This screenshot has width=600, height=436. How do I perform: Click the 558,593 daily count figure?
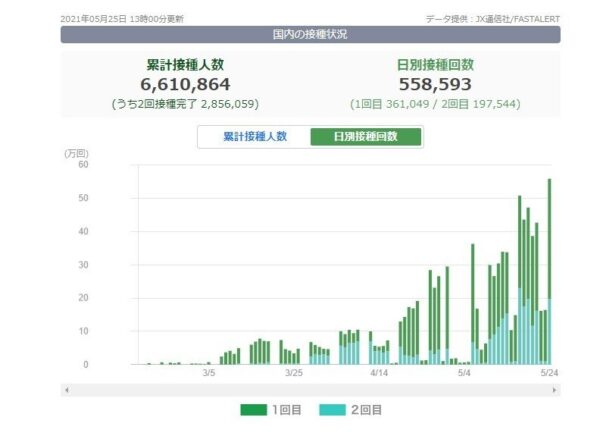pos(435,85)
